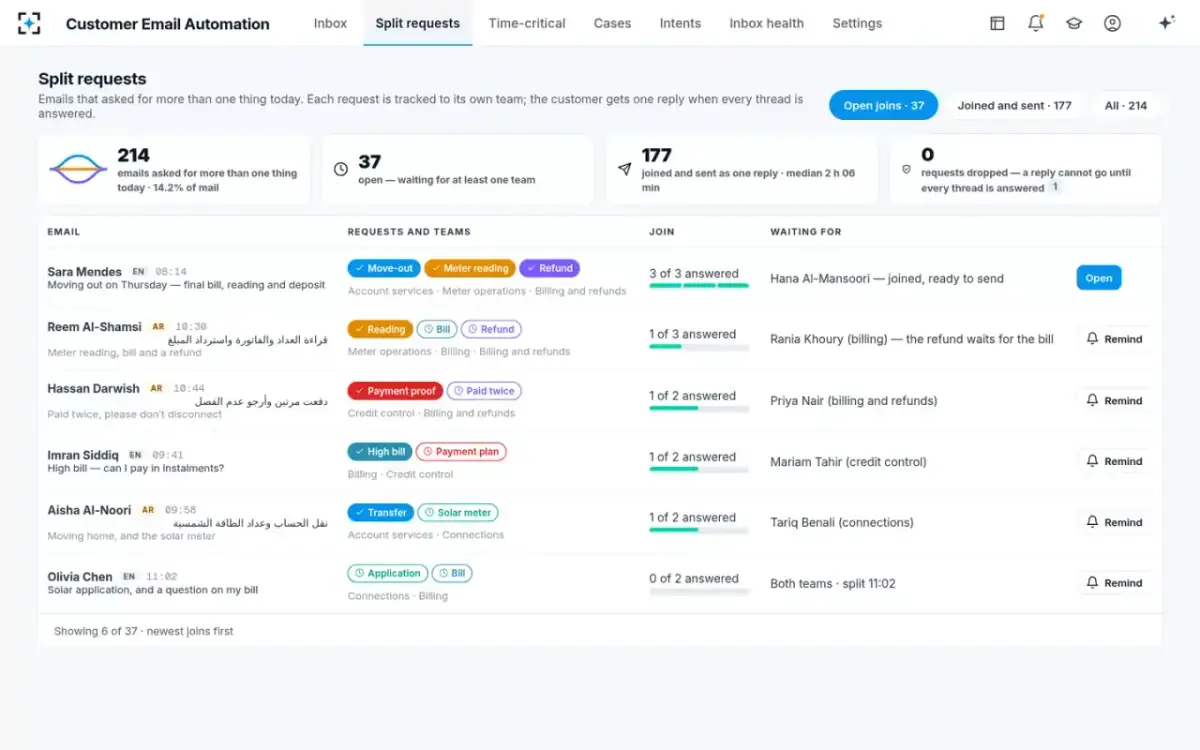Open the Cases tab
This screenshot has width=1200, height=750.
tap(612, 23)
